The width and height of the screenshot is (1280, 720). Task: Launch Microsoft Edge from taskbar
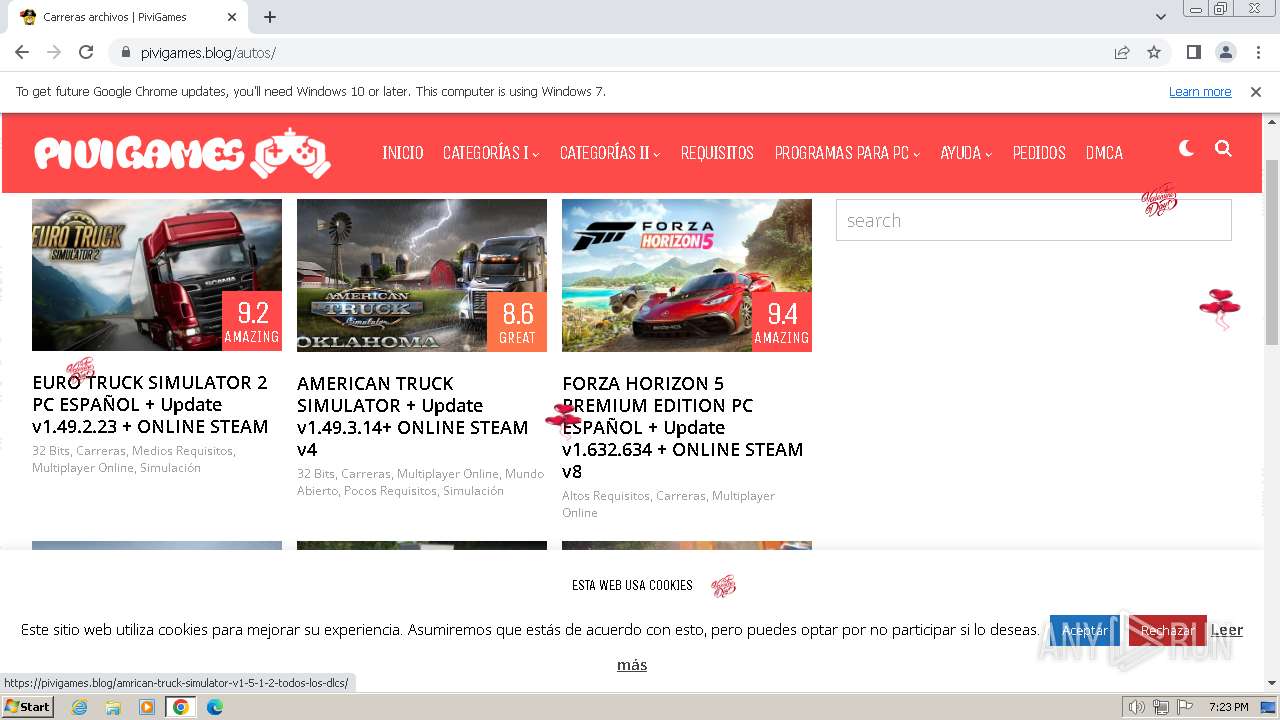pos(215,707)
